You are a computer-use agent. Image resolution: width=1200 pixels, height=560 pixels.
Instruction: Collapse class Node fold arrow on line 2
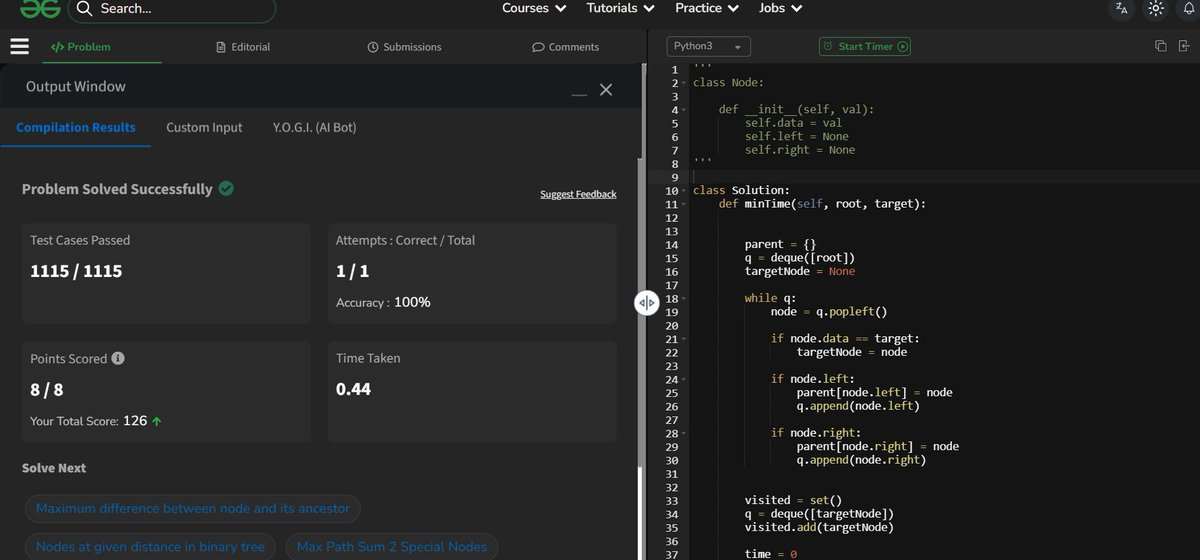pyautogui.click(x=686, y=83)
